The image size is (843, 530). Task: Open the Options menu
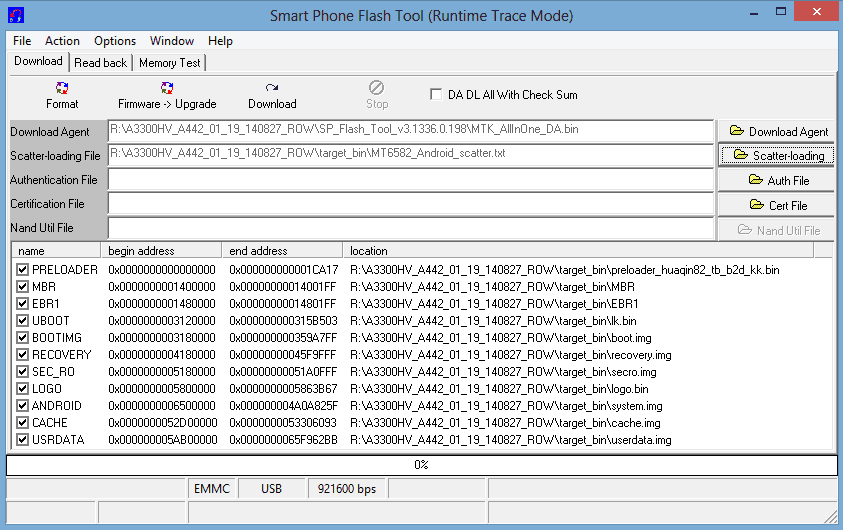(115, 41)
